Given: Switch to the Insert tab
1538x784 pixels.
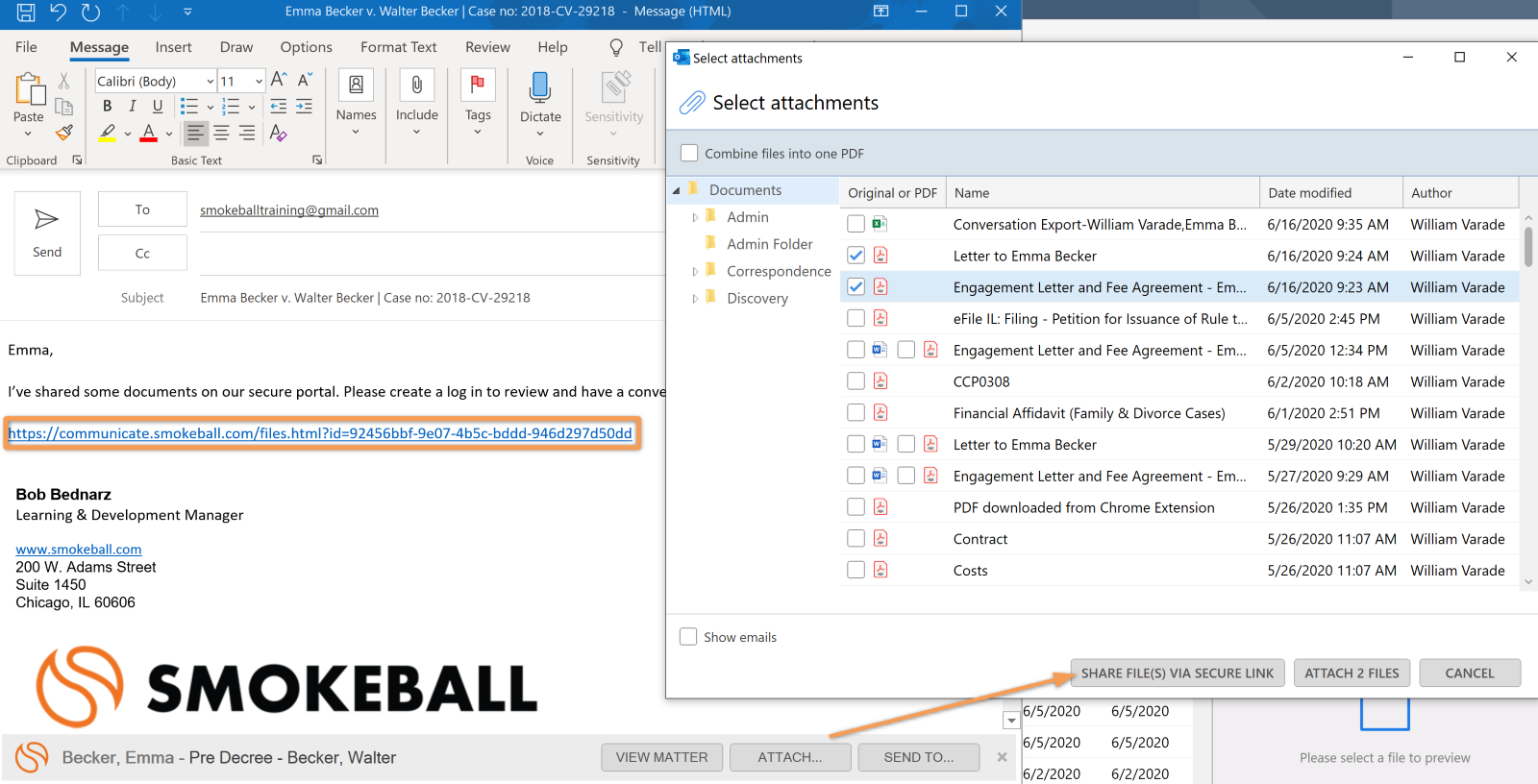Looking at the screenshot, I should [x=173, y=47].
